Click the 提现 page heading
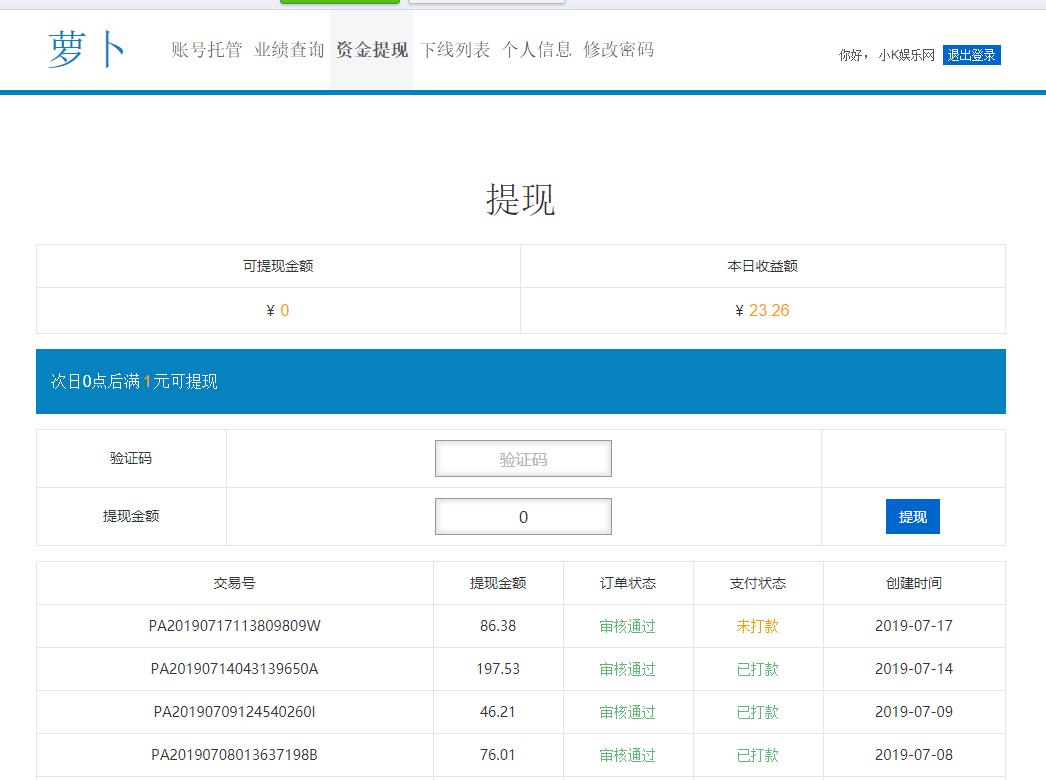Screen dimensions: 1046x780 pyautogui.click(x=520, y=199)
